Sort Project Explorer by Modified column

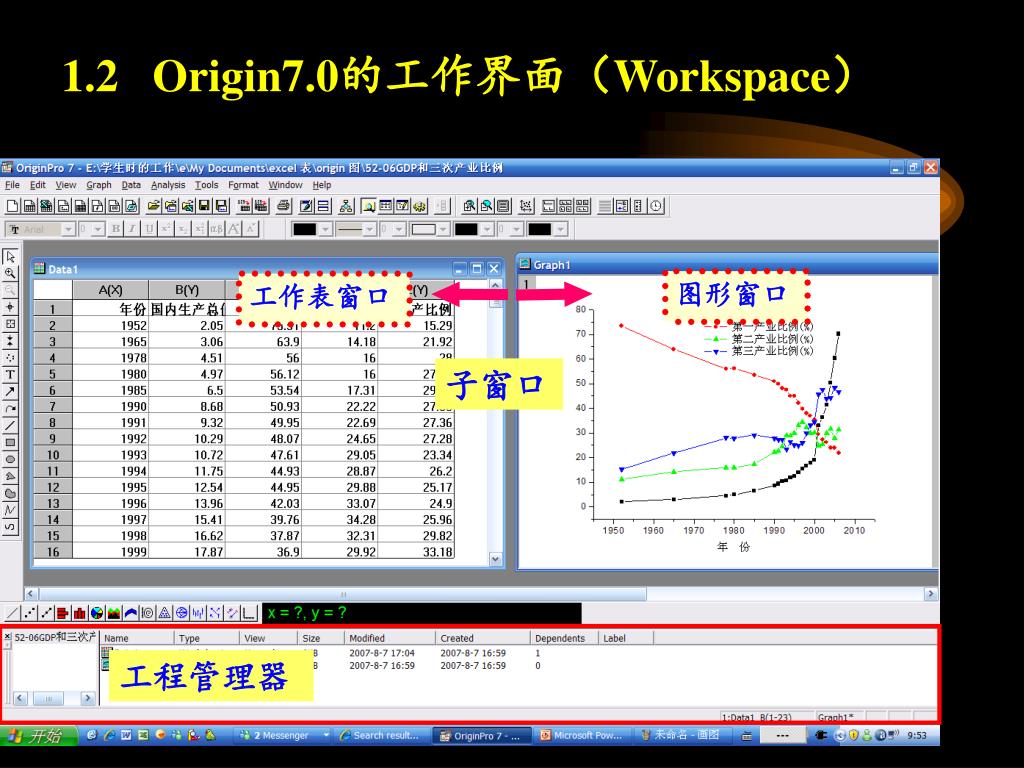[389, 638]
